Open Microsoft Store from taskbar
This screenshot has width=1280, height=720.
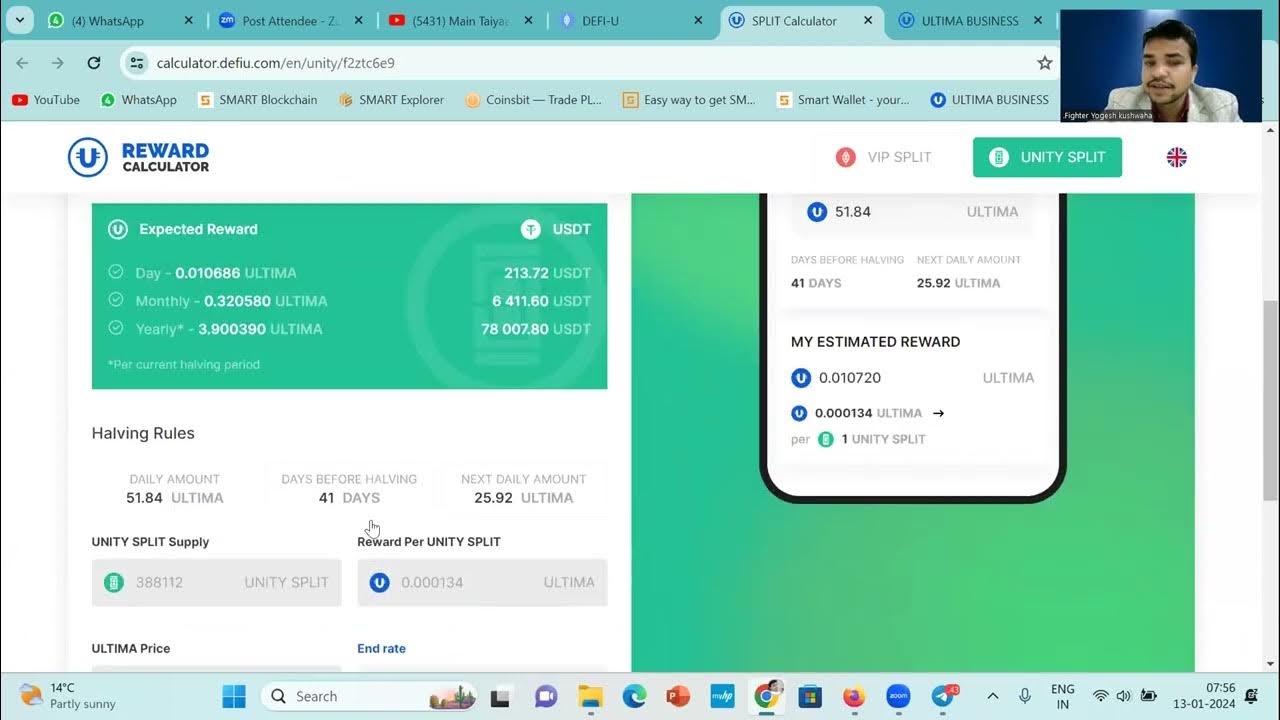point(810,696)
